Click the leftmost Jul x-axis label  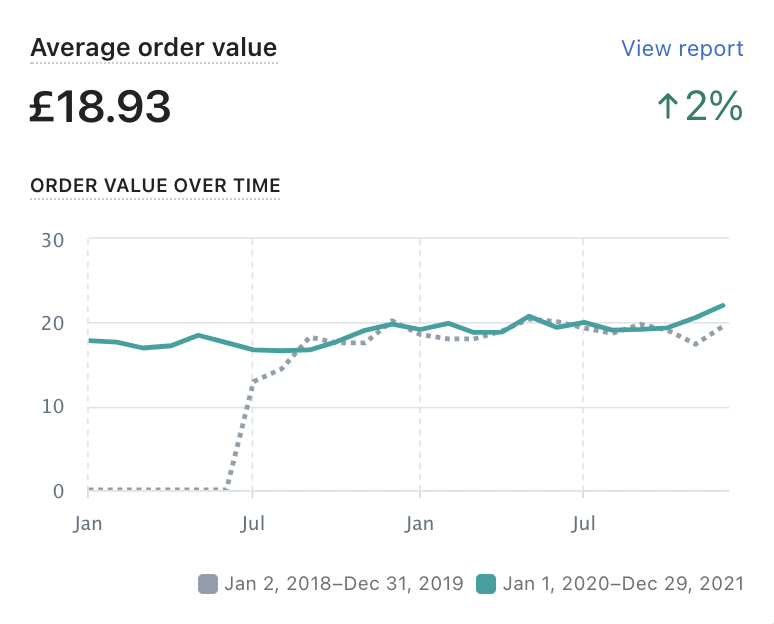[252, 523]
